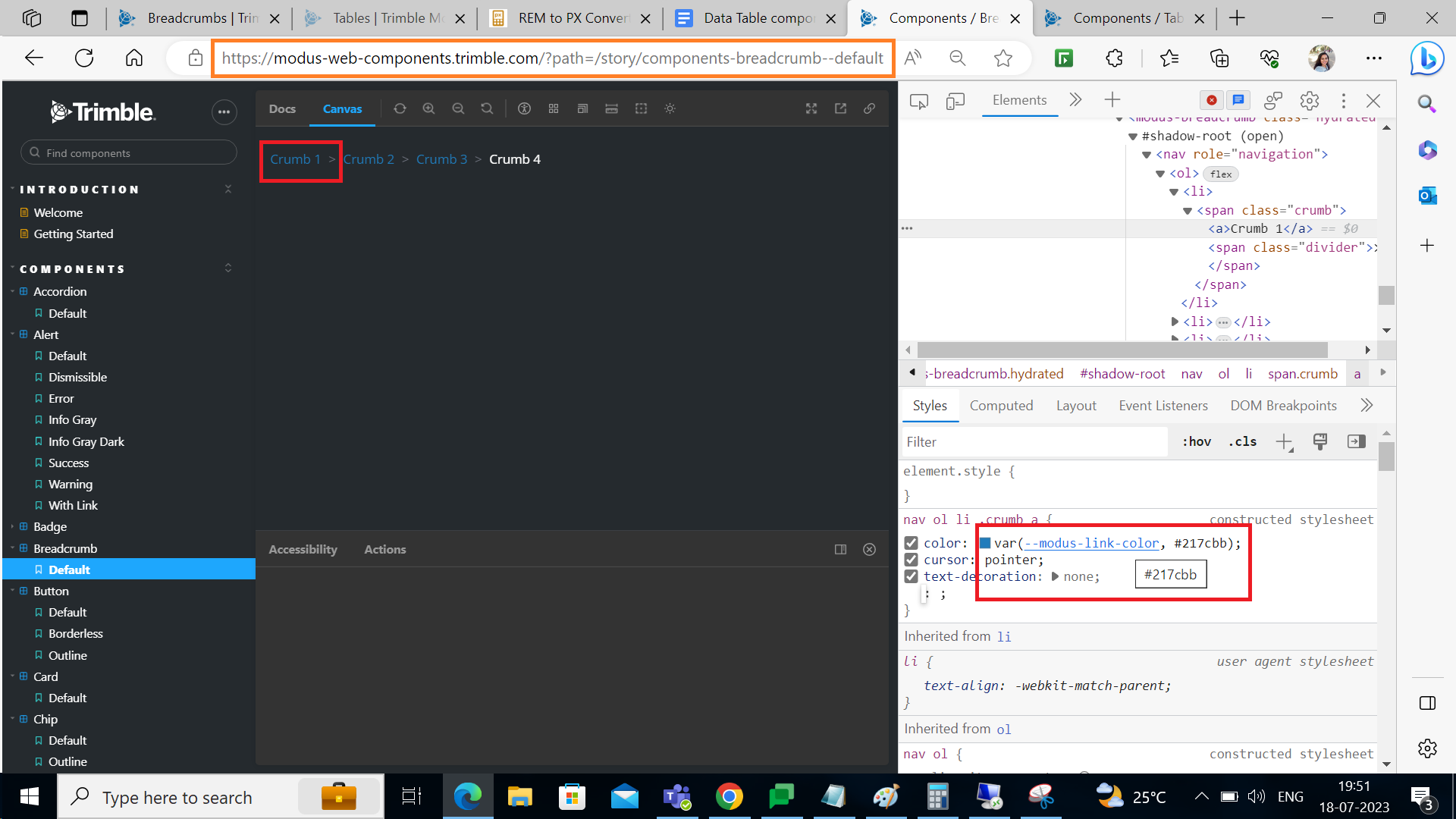Image resolution: width=1456 pixels, height=819 pixels.
Task: Click the go fullscreen icon in Storybook
Action: (x=811, y=108)
